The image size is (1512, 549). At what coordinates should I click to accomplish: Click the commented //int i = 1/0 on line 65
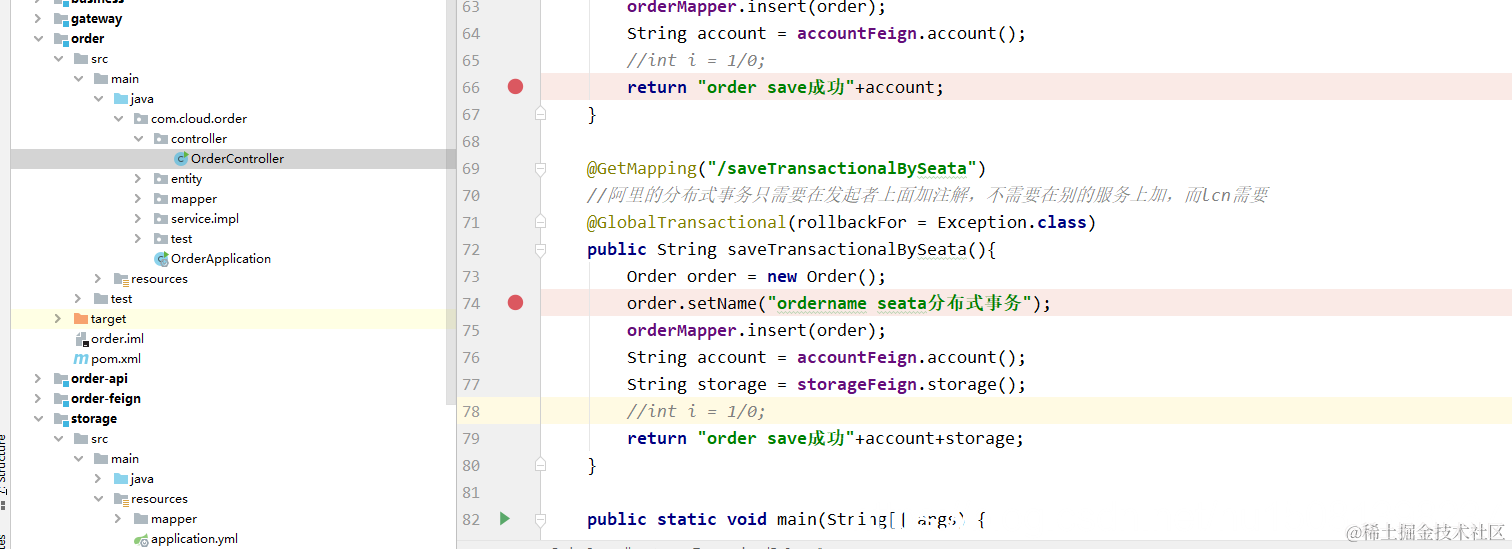tap(696, 60)
